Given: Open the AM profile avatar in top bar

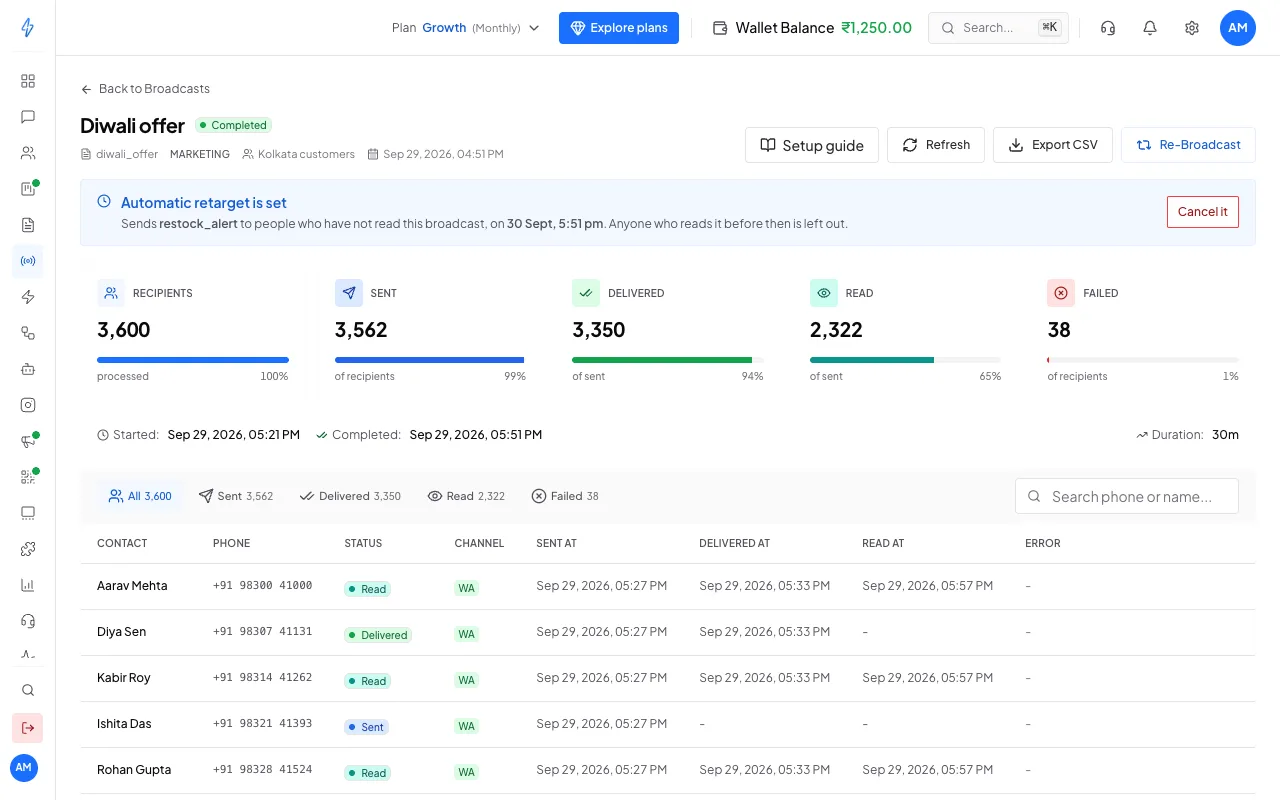Looking at the screenshot, I should tap(1238, 28).
